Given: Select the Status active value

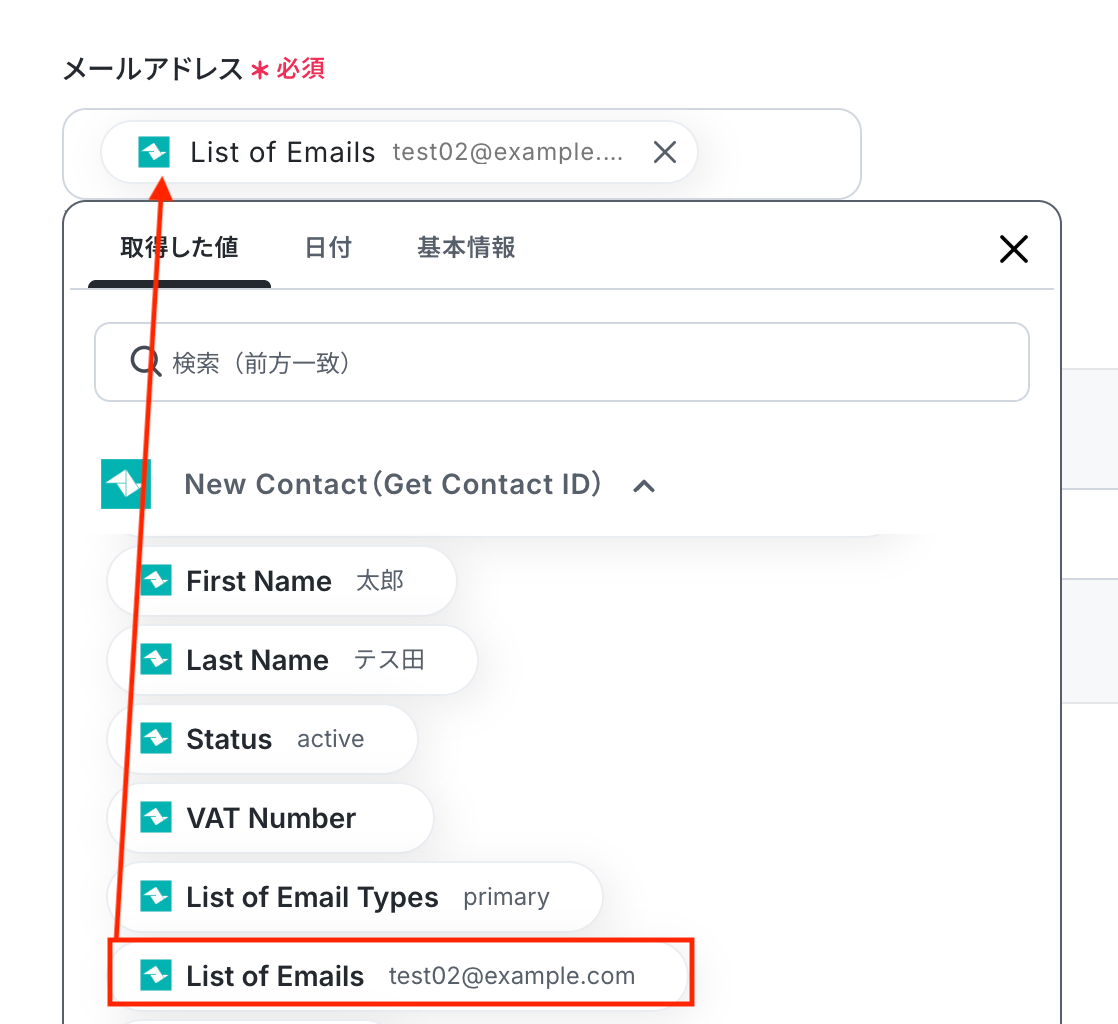Looking at the screenshot, I should (x=262, y=739).
